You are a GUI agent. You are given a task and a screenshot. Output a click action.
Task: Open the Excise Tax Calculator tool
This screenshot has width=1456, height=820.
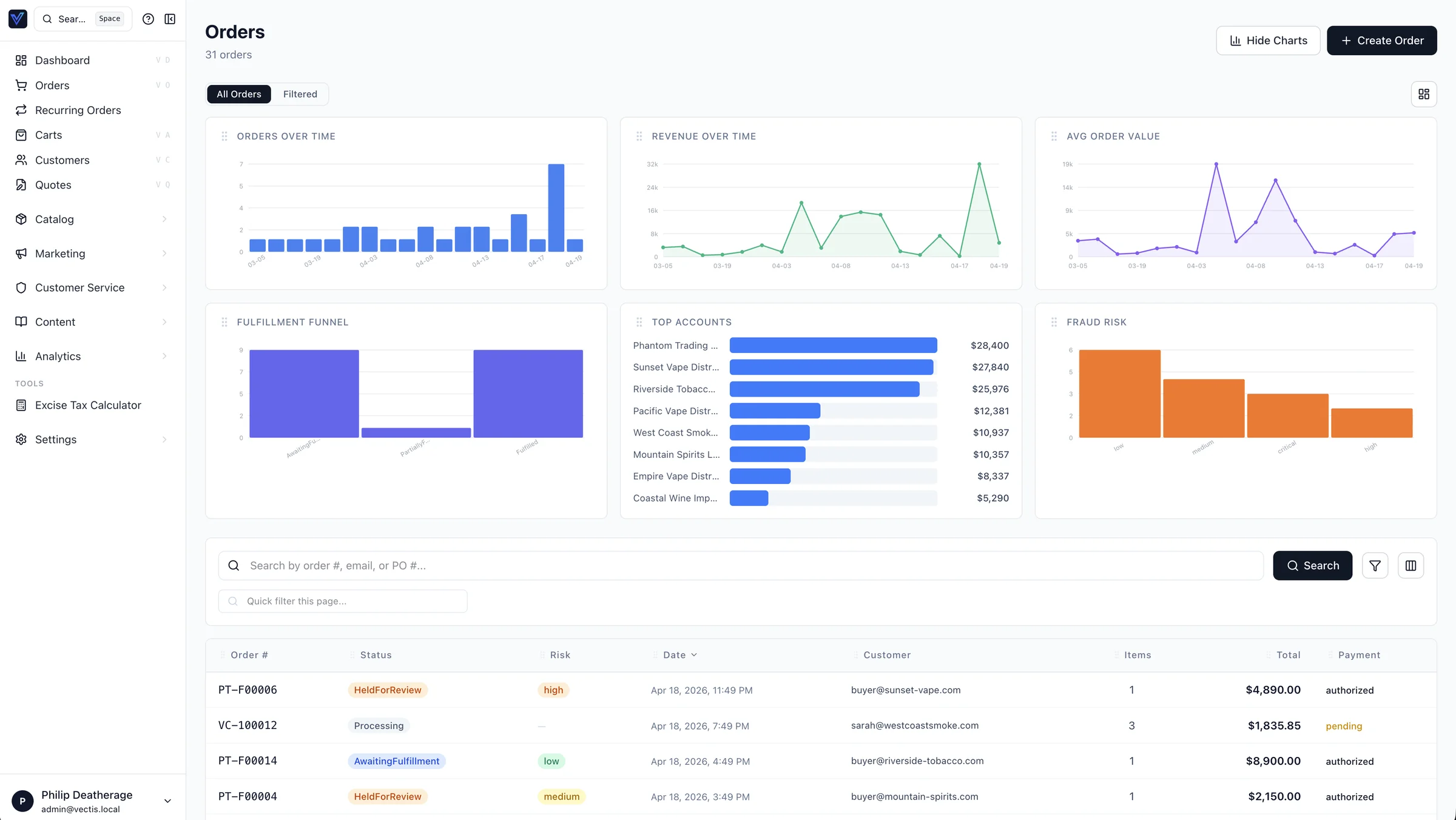88,405
